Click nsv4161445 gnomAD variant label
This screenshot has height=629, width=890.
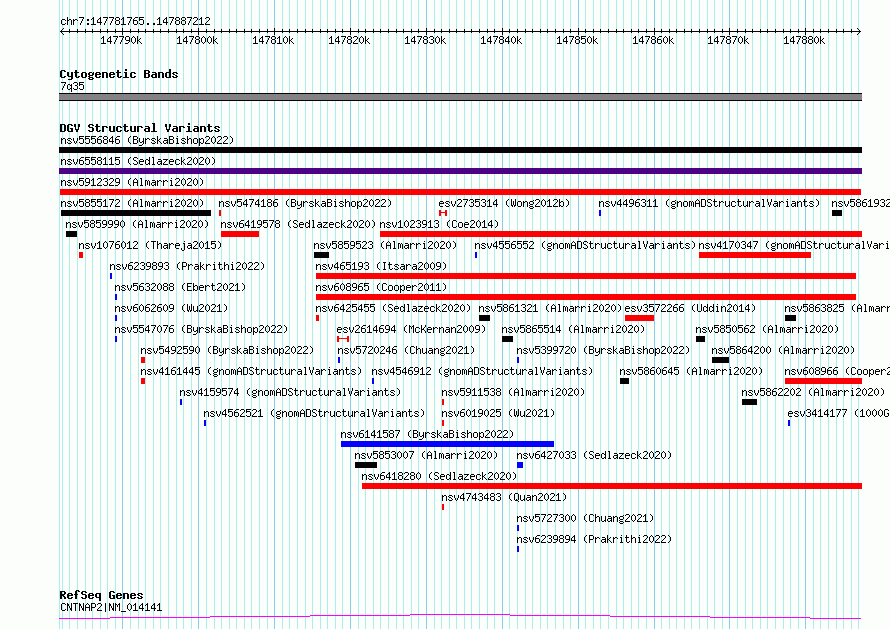coord(251,371)
